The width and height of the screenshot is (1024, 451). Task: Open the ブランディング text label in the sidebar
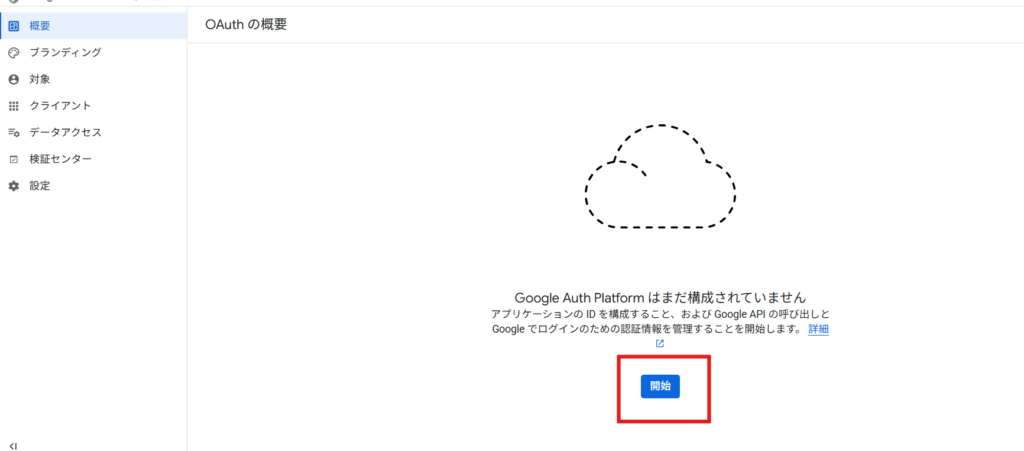[x=65, y=52]
